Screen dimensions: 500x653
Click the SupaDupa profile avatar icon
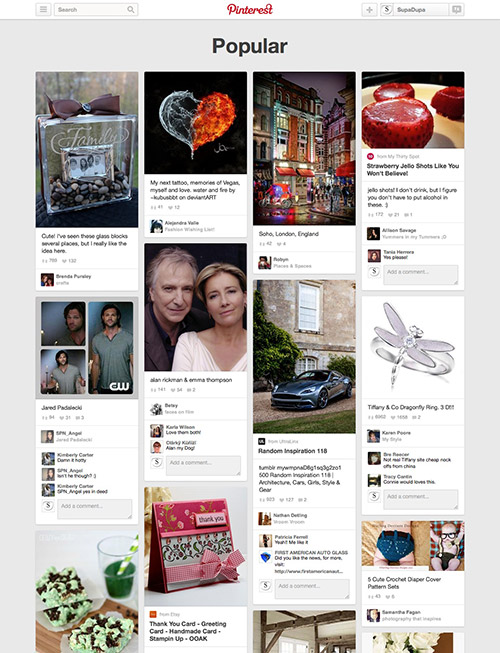coord(387,10)
